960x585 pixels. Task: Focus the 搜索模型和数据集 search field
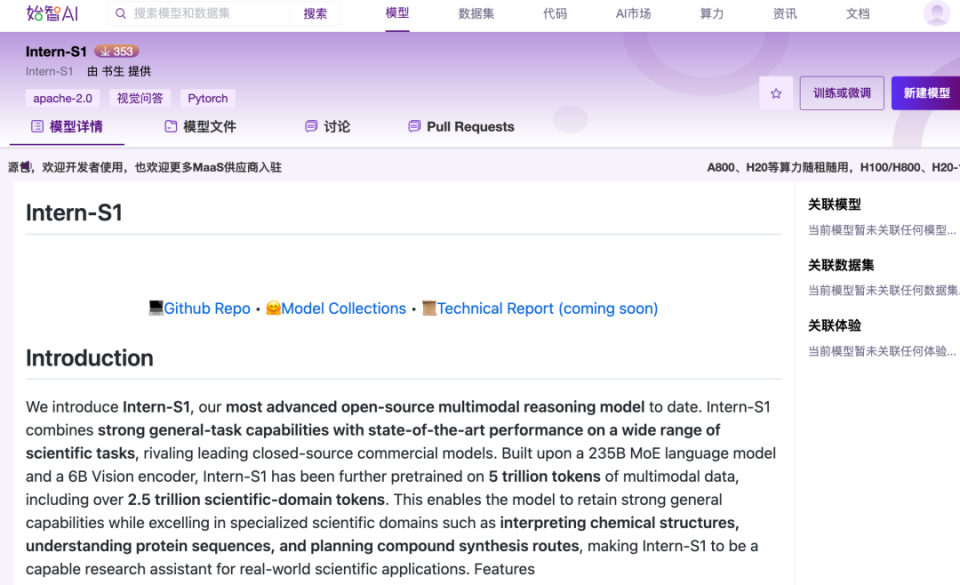(208, 13)
